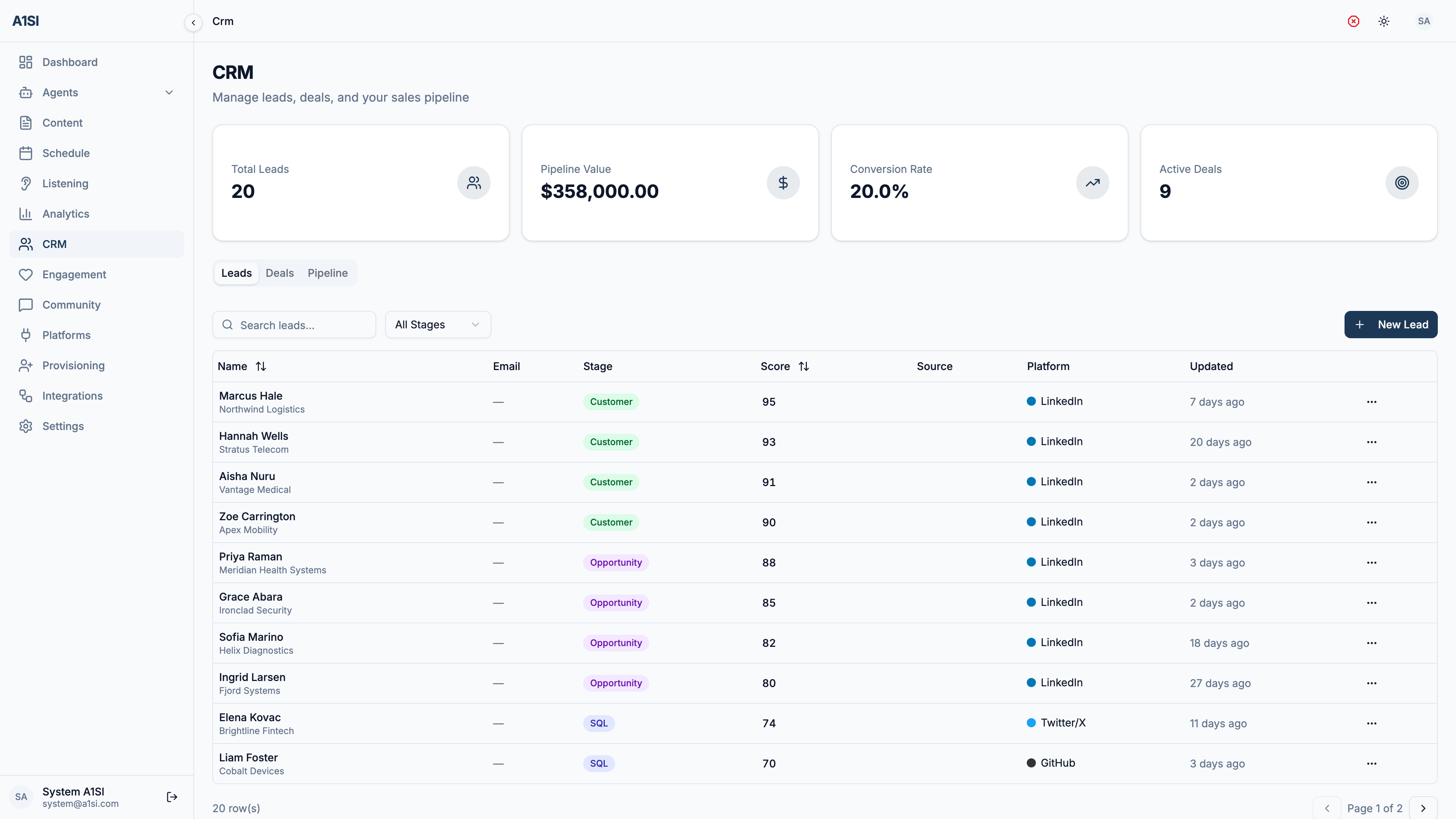Image resolution: width=1456 pixels, height=819 pixels.
Task: Click the Meridian Health Systems company text
Action: [x=273, y=570]
